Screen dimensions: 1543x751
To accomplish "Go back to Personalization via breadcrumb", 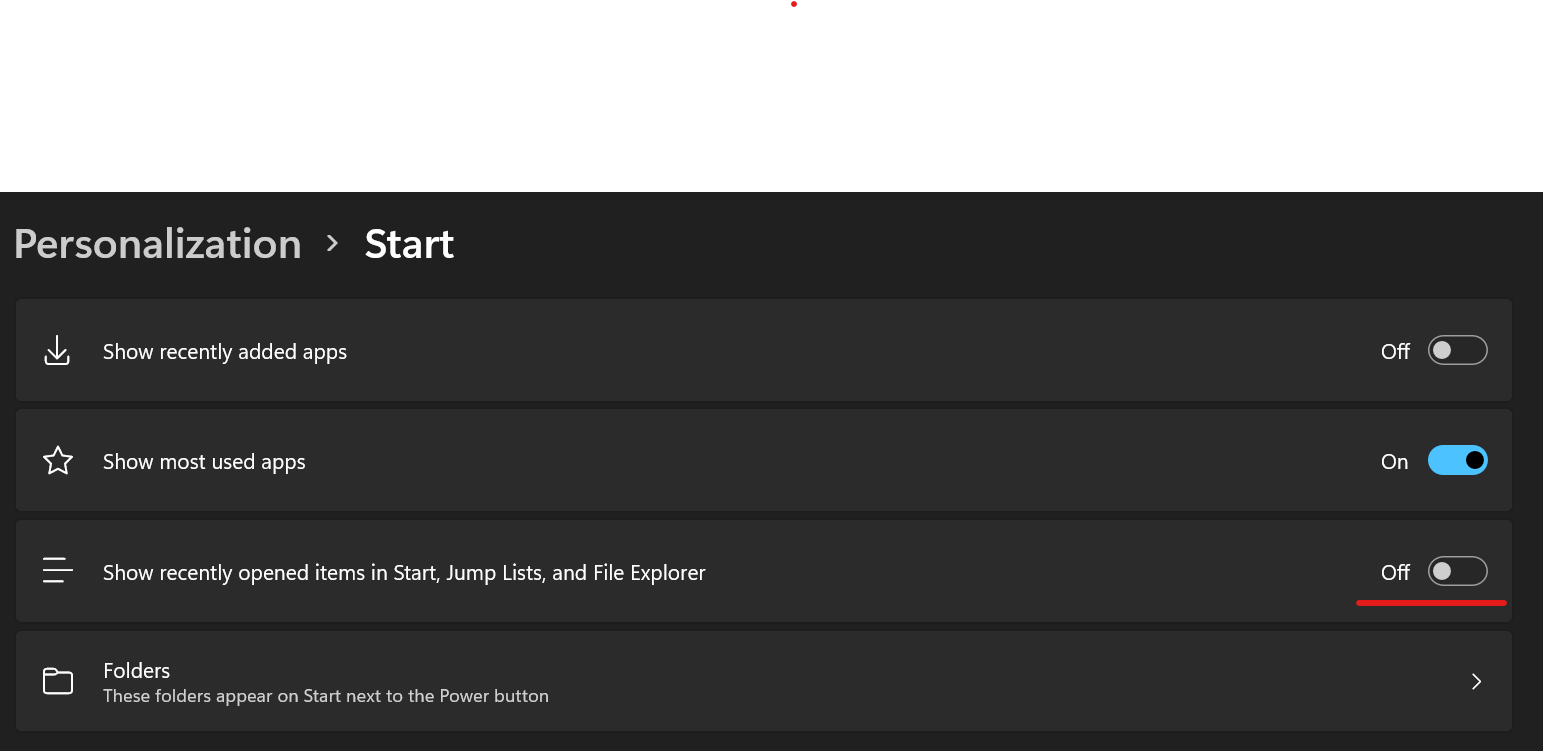I will 158,244.
